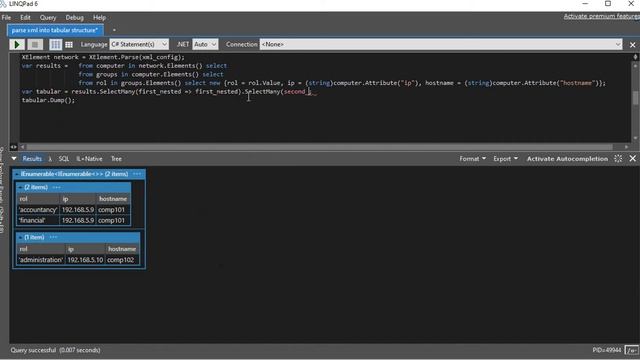
Task: Click Activate Autocompletion link
Action: click(x=567, y=159)
